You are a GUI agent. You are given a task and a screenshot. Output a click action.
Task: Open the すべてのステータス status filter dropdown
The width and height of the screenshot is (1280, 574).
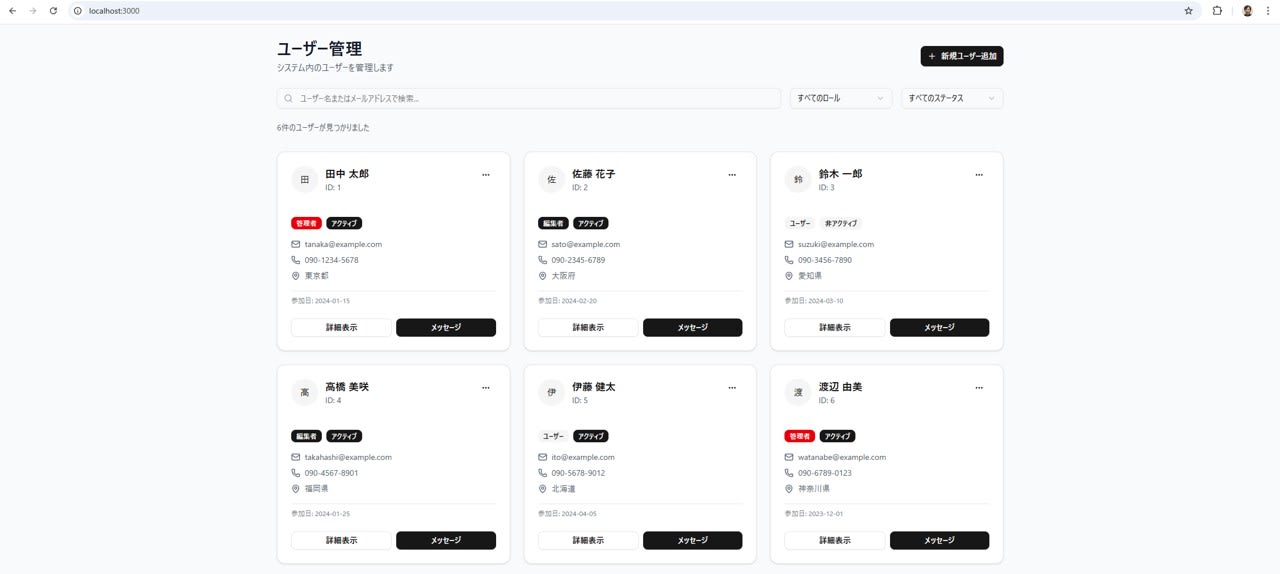tap(952, 98)
